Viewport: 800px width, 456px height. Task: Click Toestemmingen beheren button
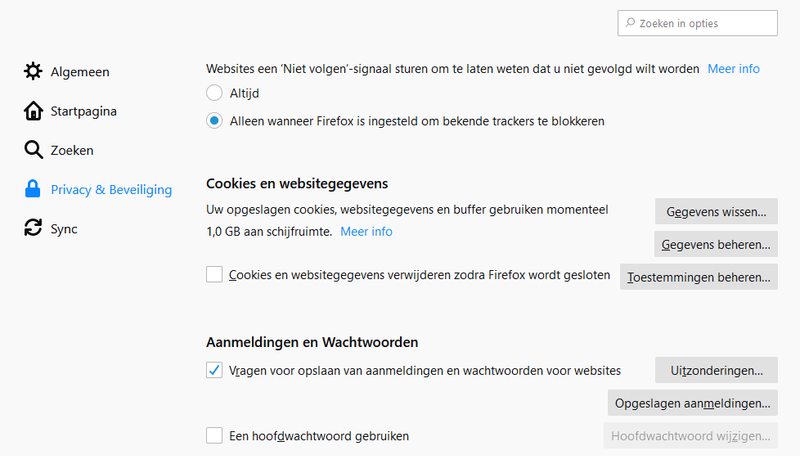point(698,277)
